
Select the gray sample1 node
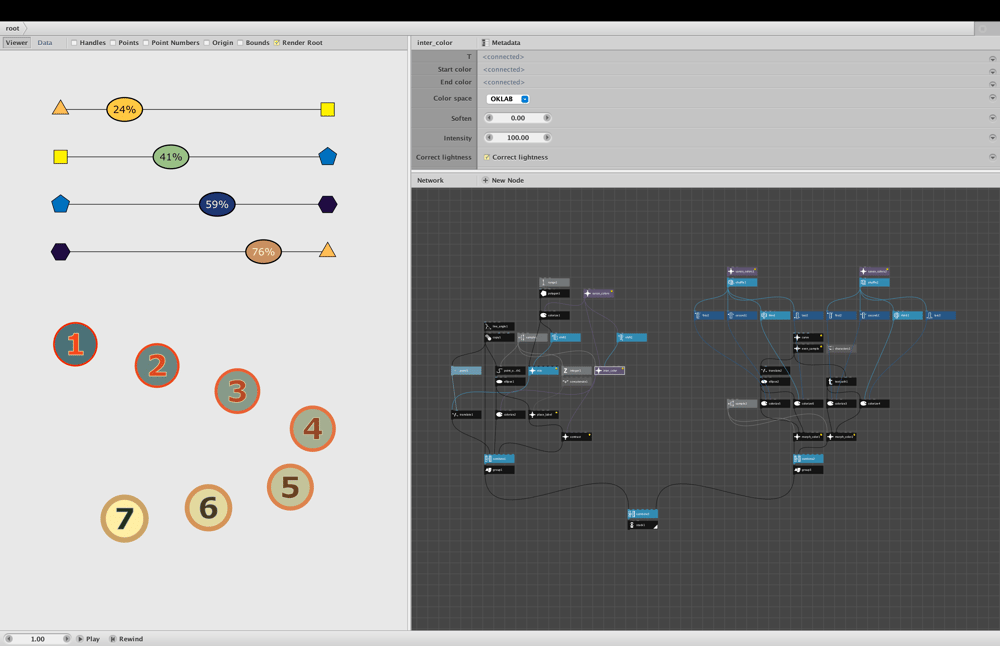[533, 337]
